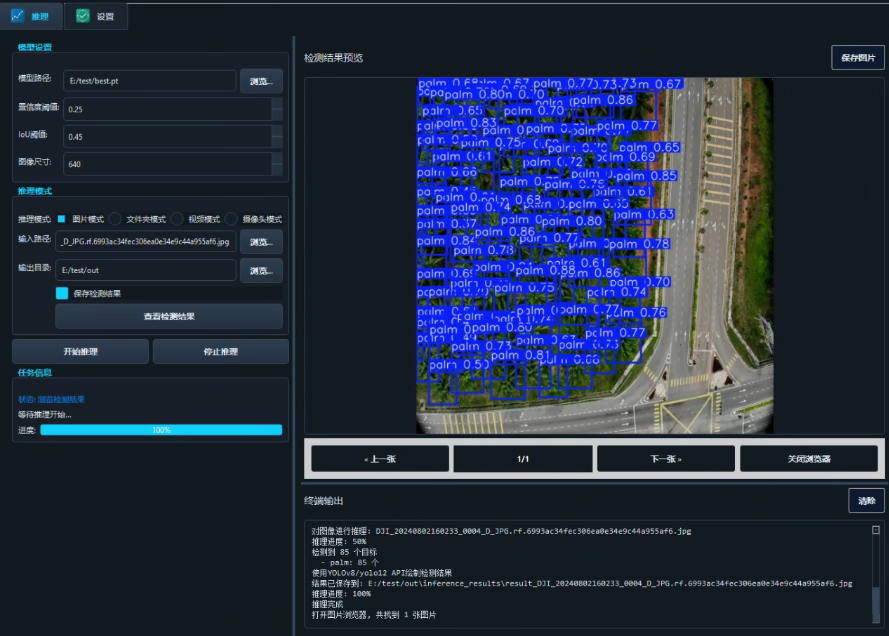The height and width of the screenshot is (636, 889).
Task: Click the IoU阈值 spinner arrows
Action: pos(277,136)
